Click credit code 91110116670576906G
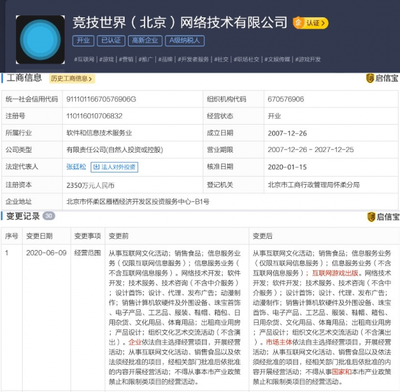The height and width of the screenshot is (392, 400). click(x=101, y=99)
